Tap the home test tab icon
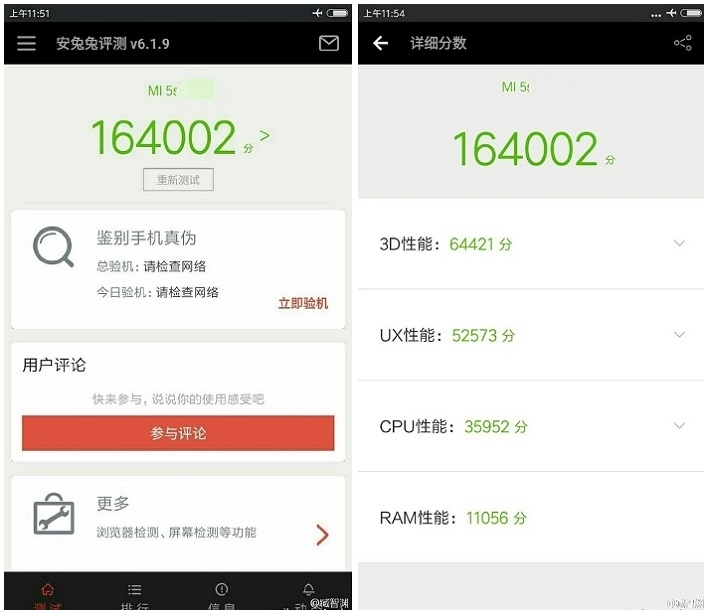This screenshot has width=713, height=610. coord(47,590)
